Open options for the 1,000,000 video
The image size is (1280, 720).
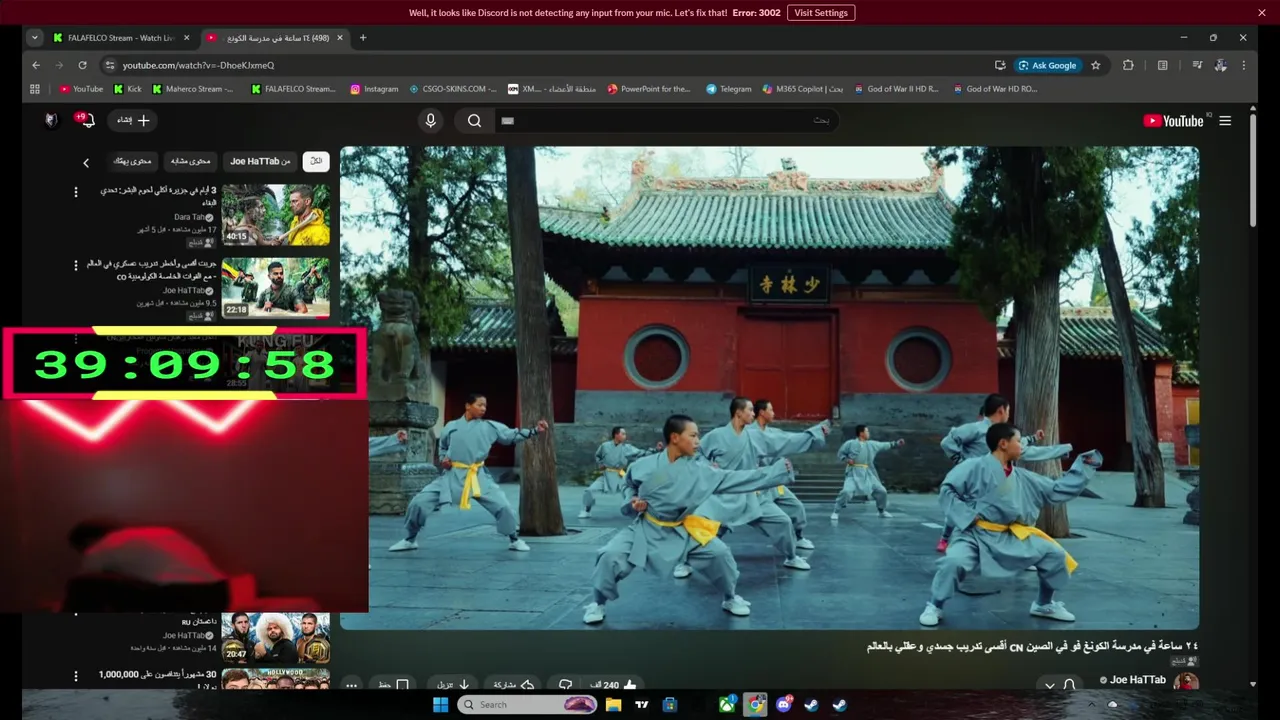click(75, 676)
